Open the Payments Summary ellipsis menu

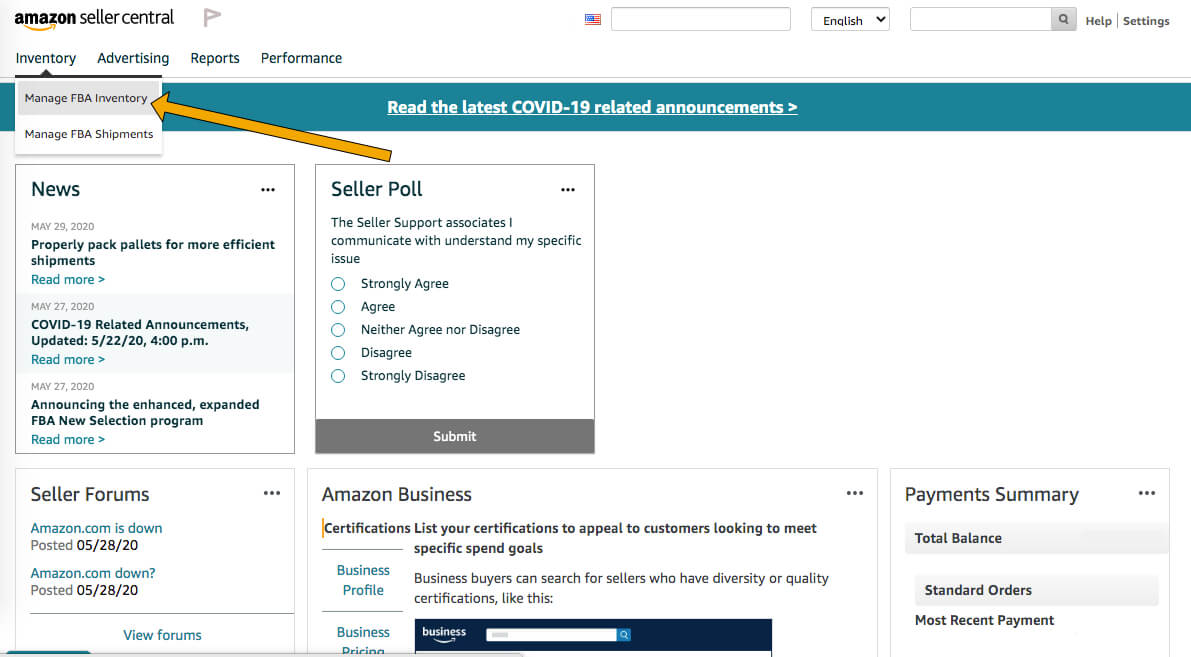[1147, 492]
